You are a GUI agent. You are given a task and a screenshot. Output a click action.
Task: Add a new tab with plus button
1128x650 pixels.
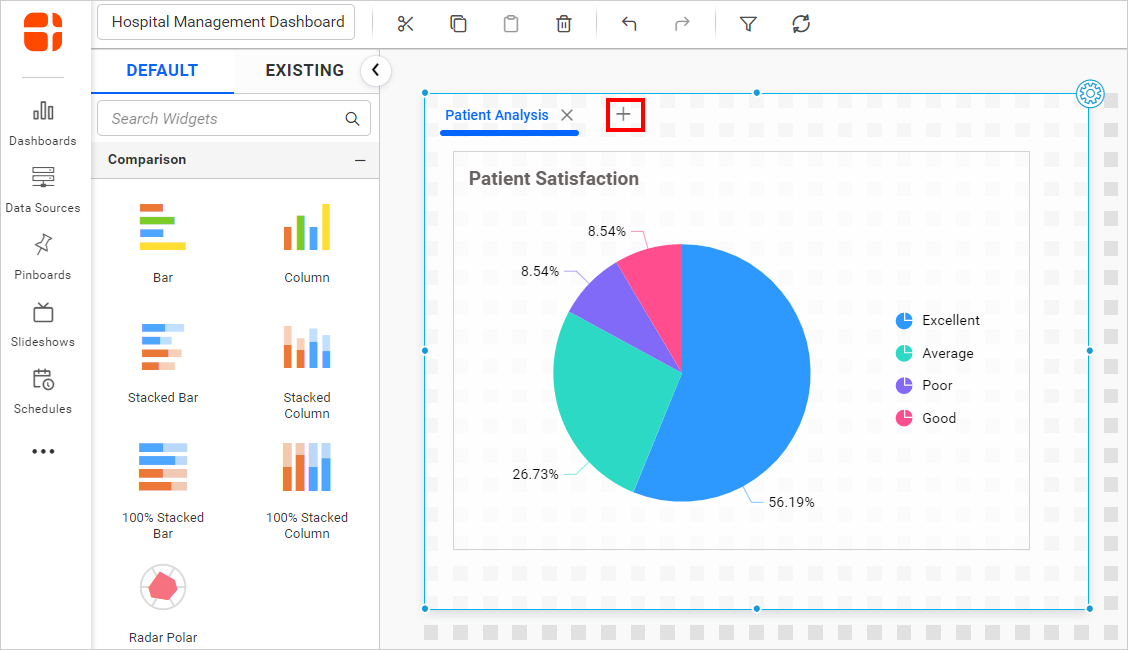point(624,115)
